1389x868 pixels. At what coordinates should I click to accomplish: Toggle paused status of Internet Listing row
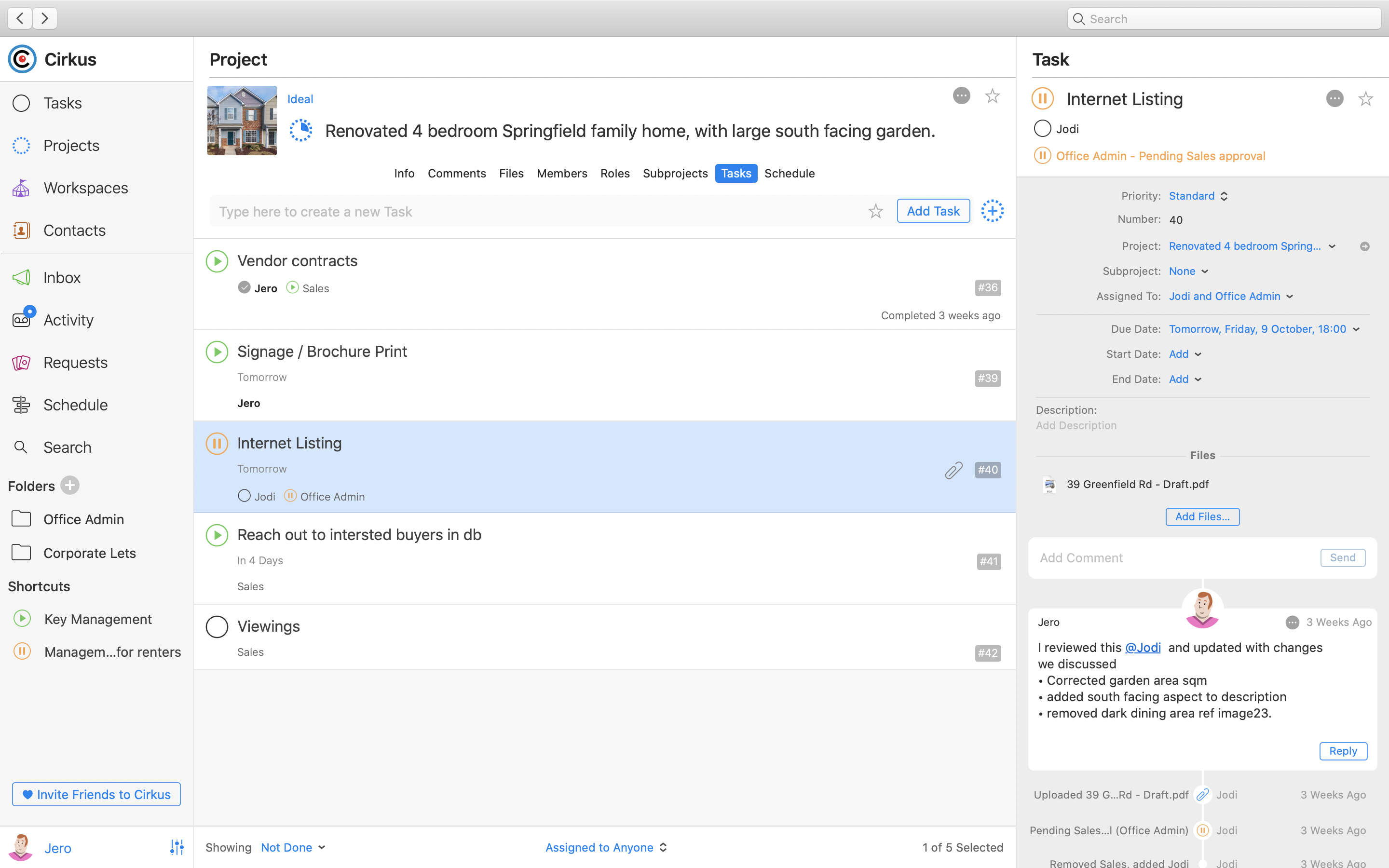217,444
